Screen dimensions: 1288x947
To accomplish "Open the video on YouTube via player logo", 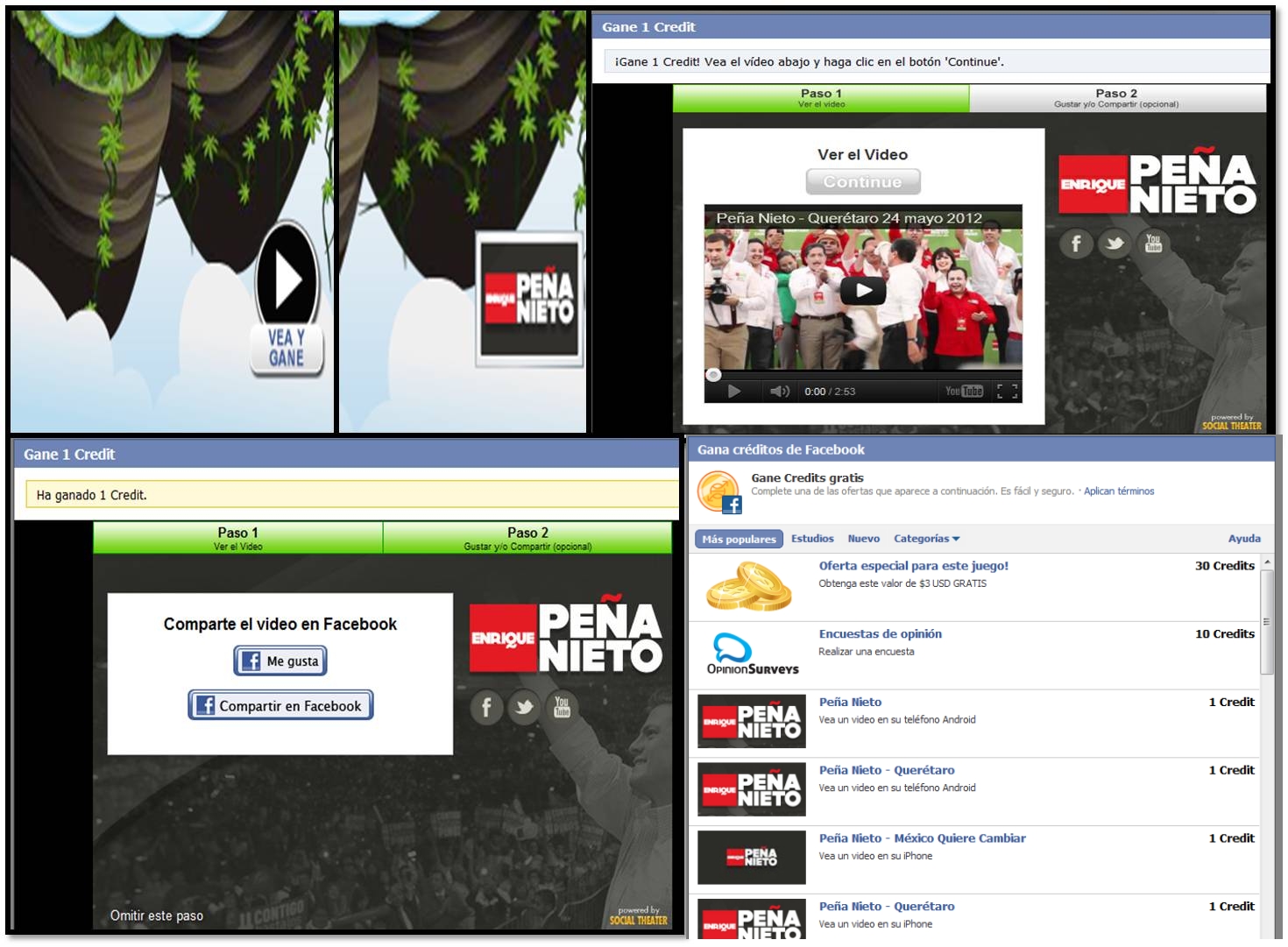I will [x=964, y=392].
